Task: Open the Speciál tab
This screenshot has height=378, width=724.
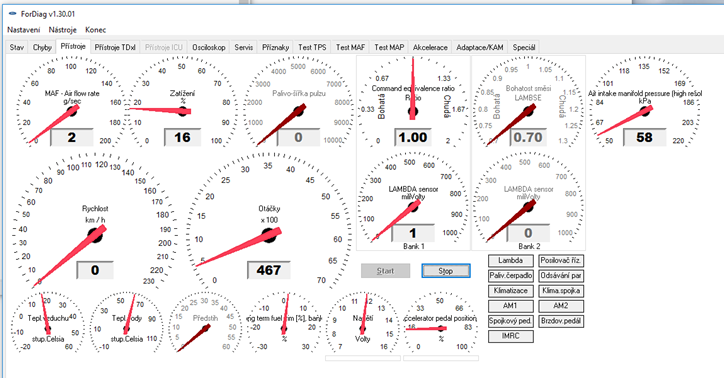Action: pyautogui.click(x=524, y=47)
